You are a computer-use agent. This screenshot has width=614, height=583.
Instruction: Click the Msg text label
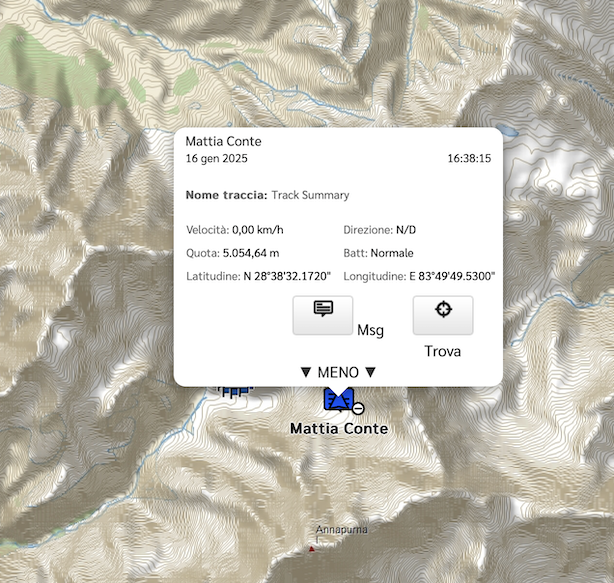point(370,330)
